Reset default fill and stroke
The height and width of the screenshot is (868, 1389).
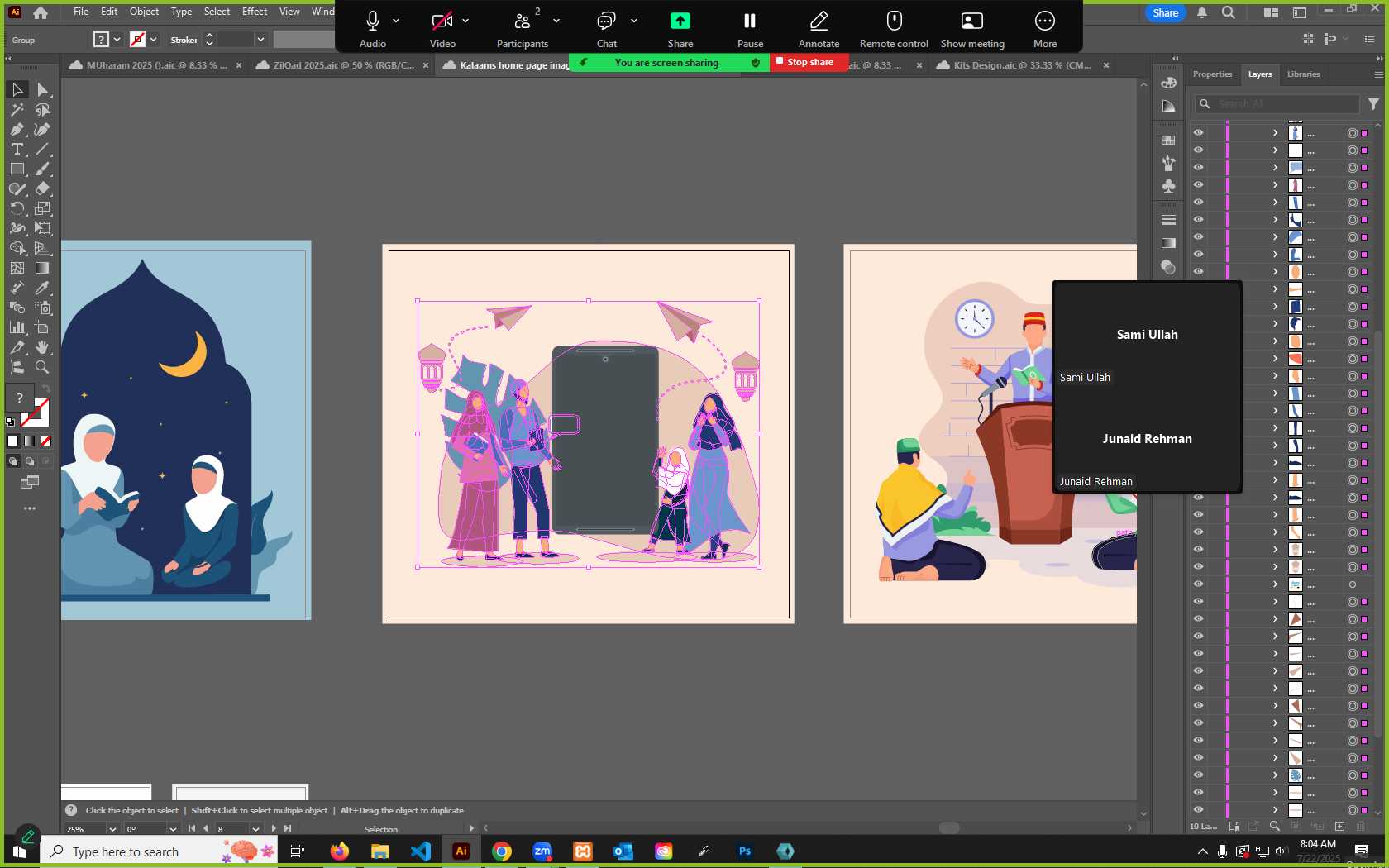(10, 422)
